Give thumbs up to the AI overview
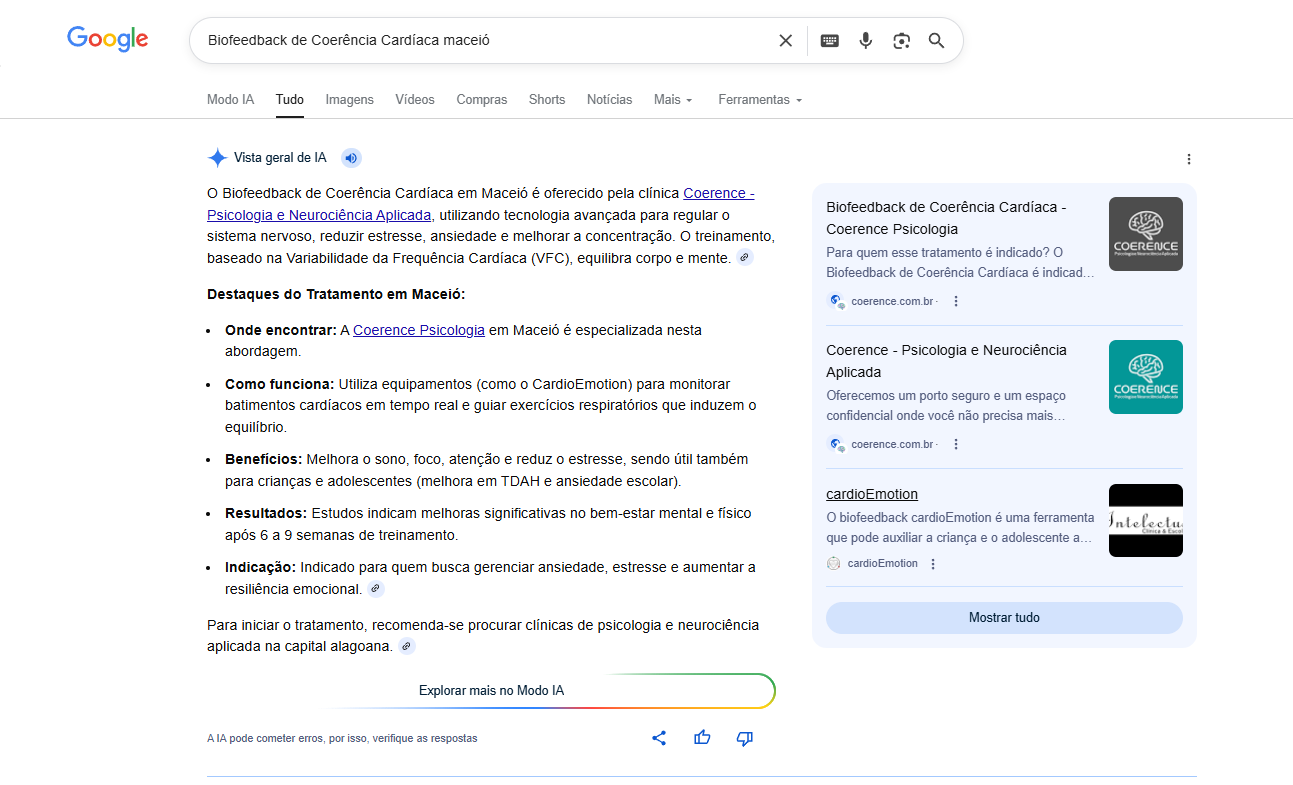This screenshot has height=785, width=1293. tap(702, 738)
